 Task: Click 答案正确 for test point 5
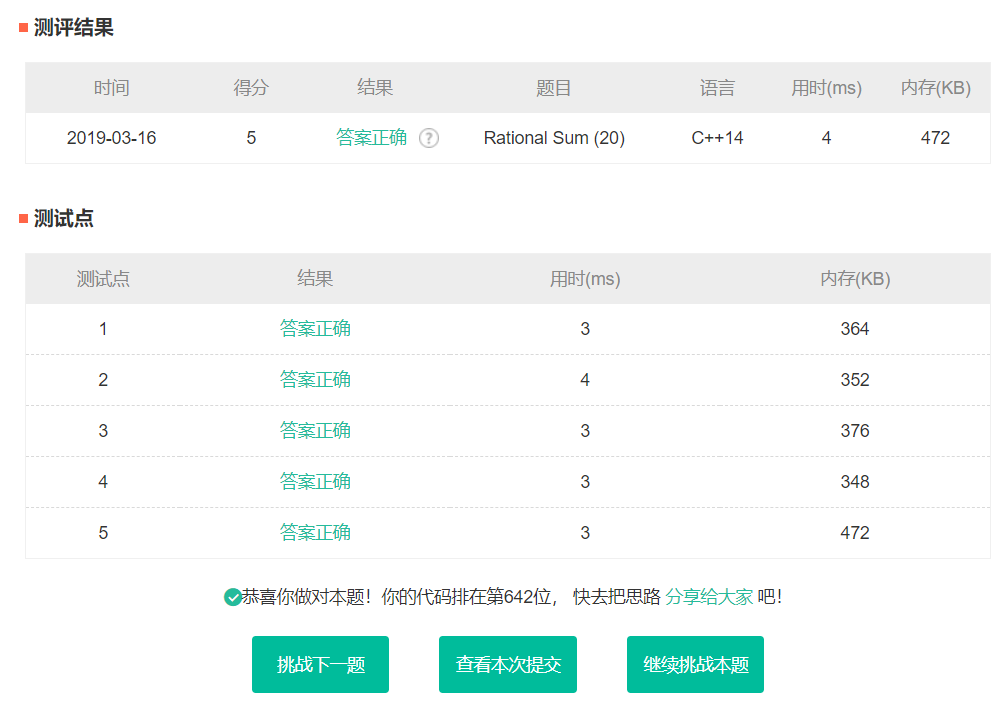(x=315, y=533)
